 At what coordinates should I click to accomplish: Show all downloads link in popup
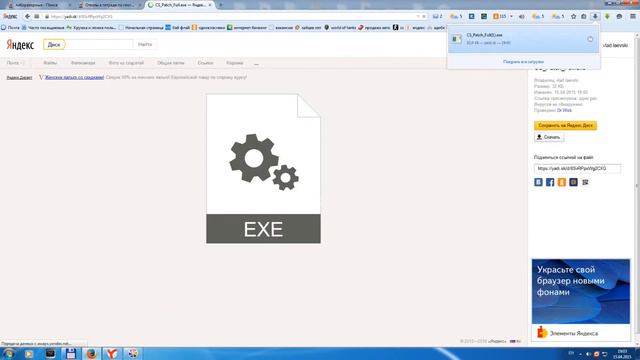point(523,62)
